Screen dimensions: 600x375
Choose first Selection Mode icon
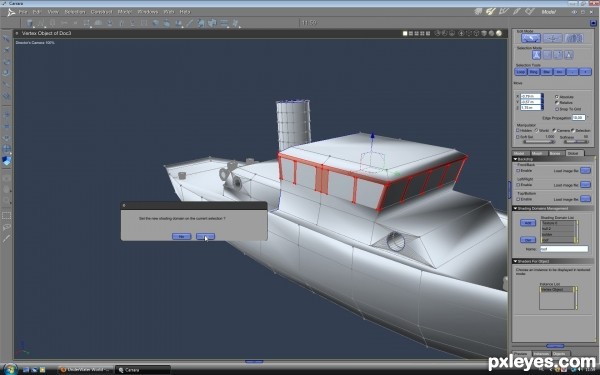[536, 55]
